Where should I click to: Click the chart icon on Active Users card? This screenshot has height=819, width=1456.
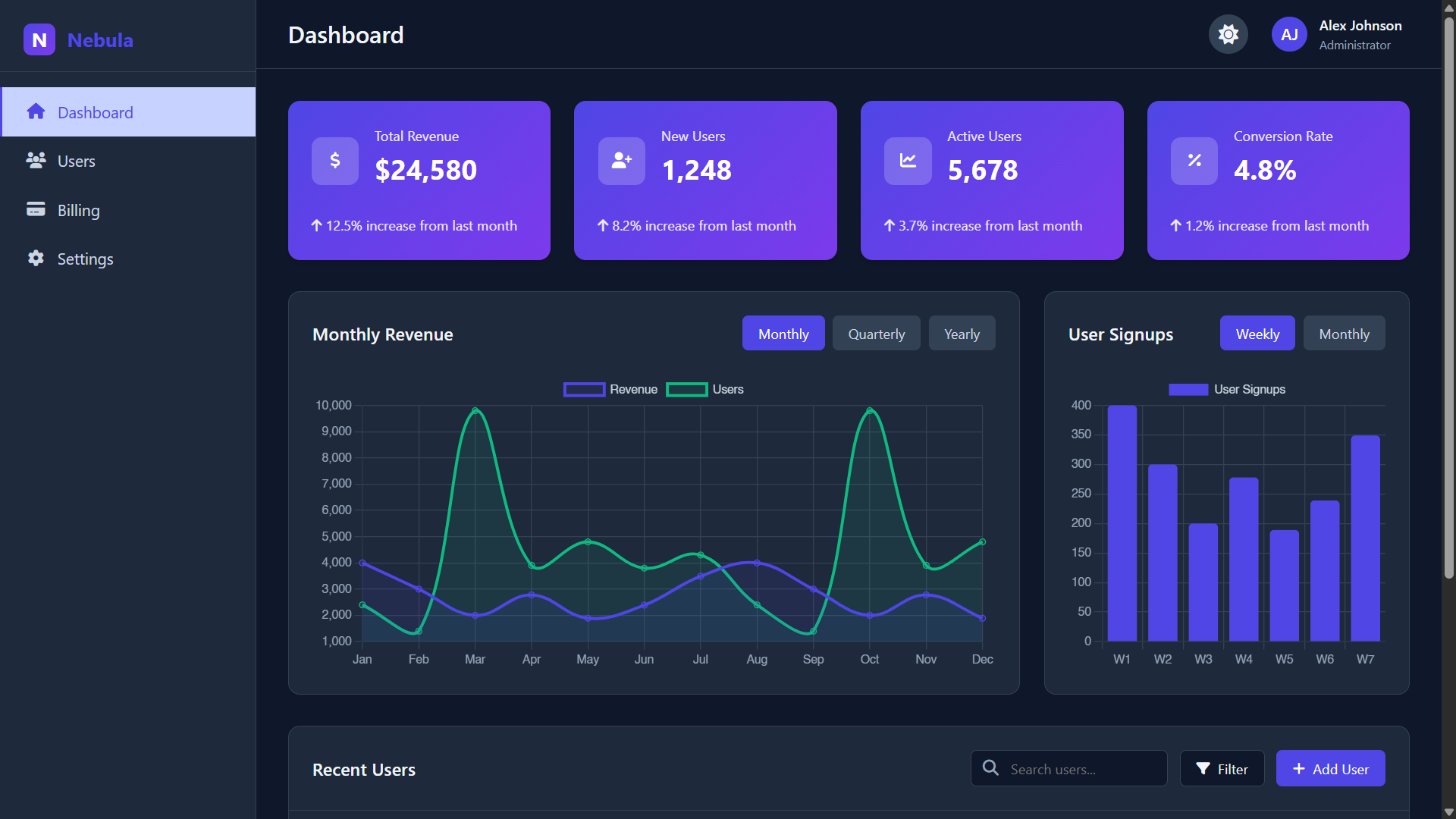coord(907,161)
